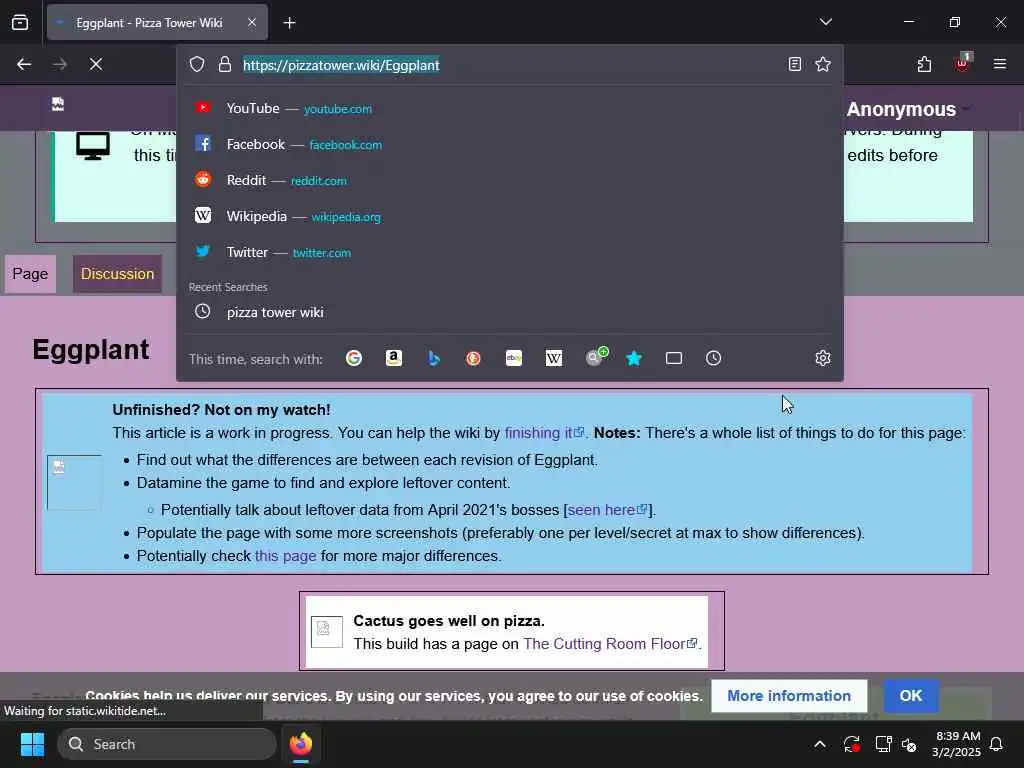
Task: Search with Bing this time
Action: point(434,358)
